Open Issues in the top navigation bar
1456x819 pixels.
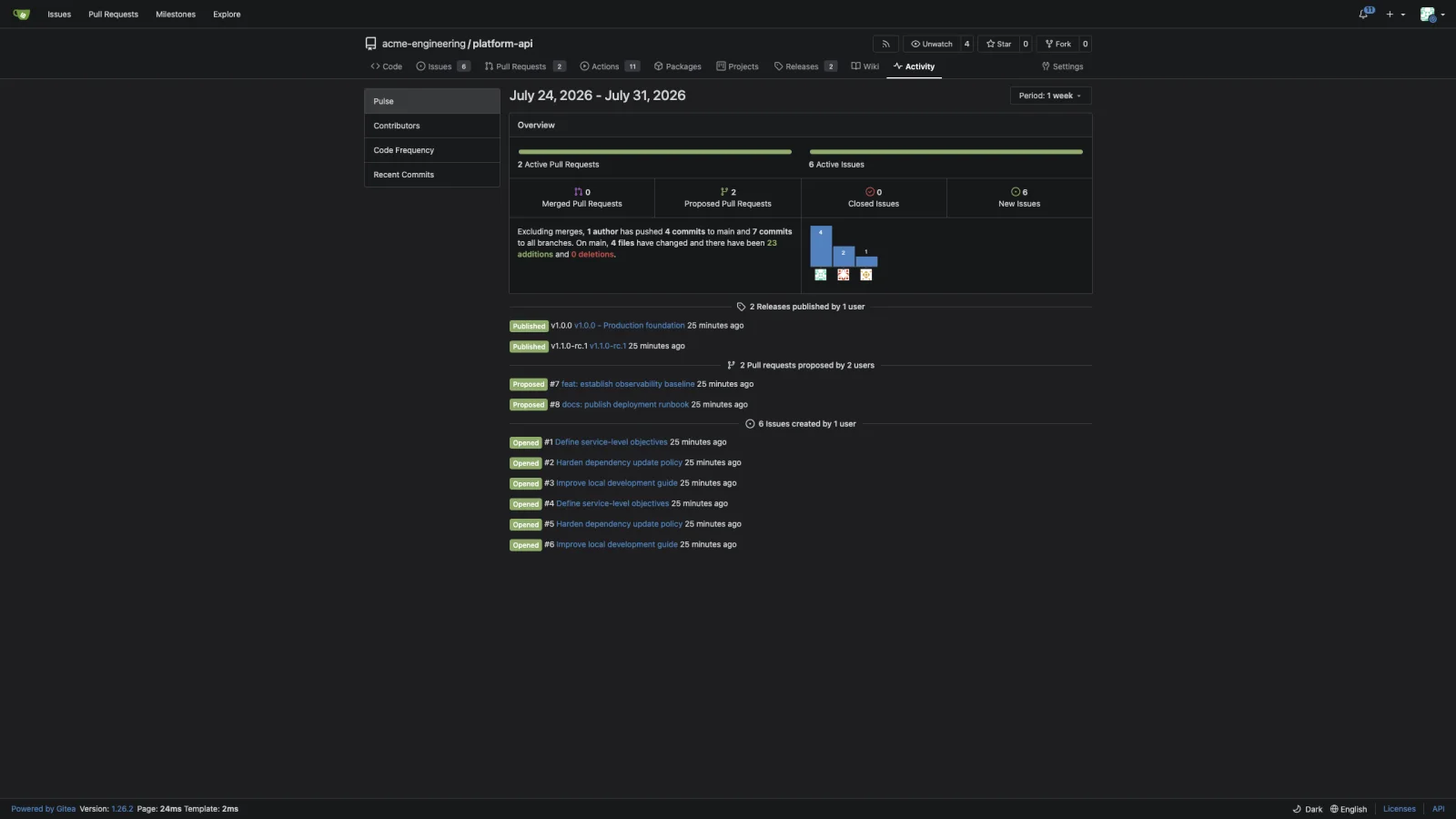tap(59, 15)
